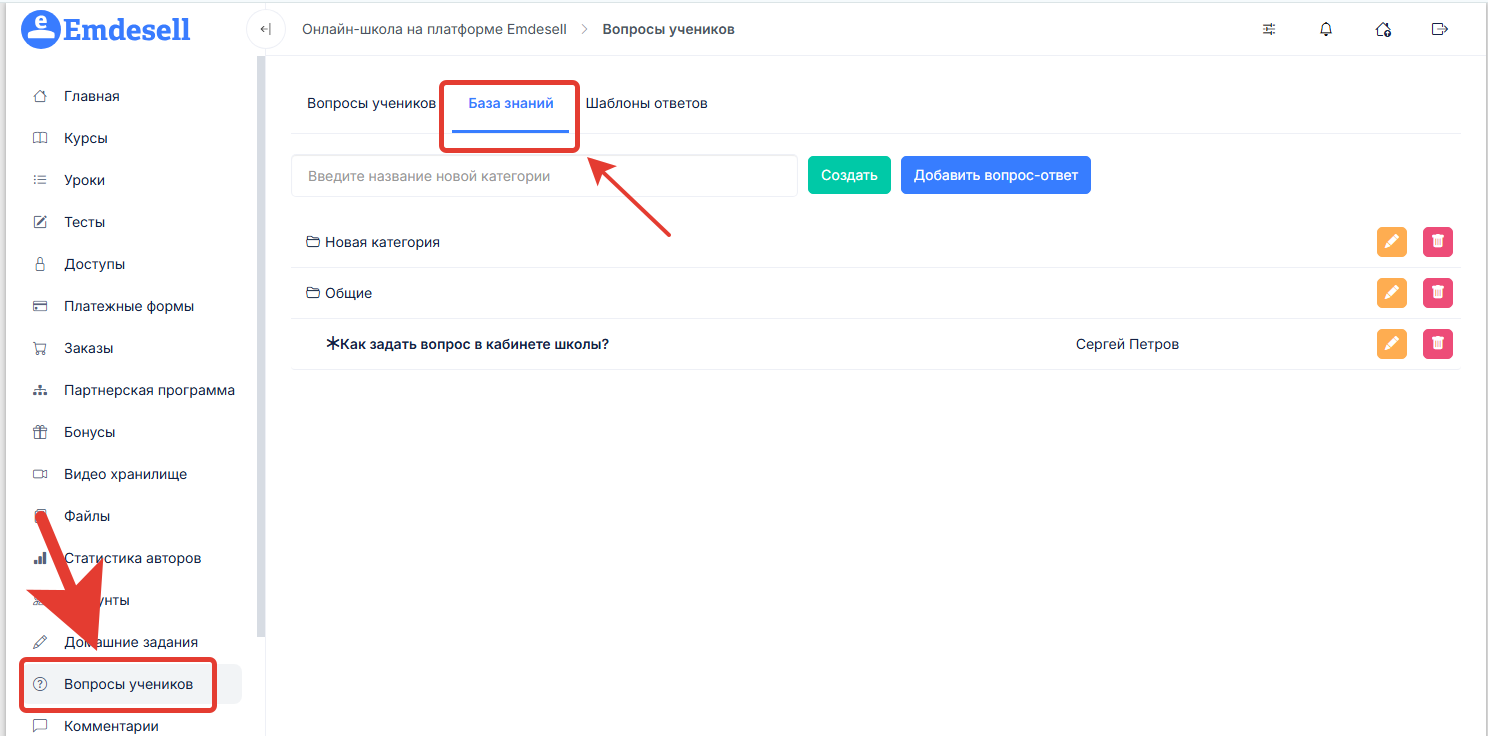Switch to Вопросы учеников tab

pyautogui.click(x=371, y=103)
